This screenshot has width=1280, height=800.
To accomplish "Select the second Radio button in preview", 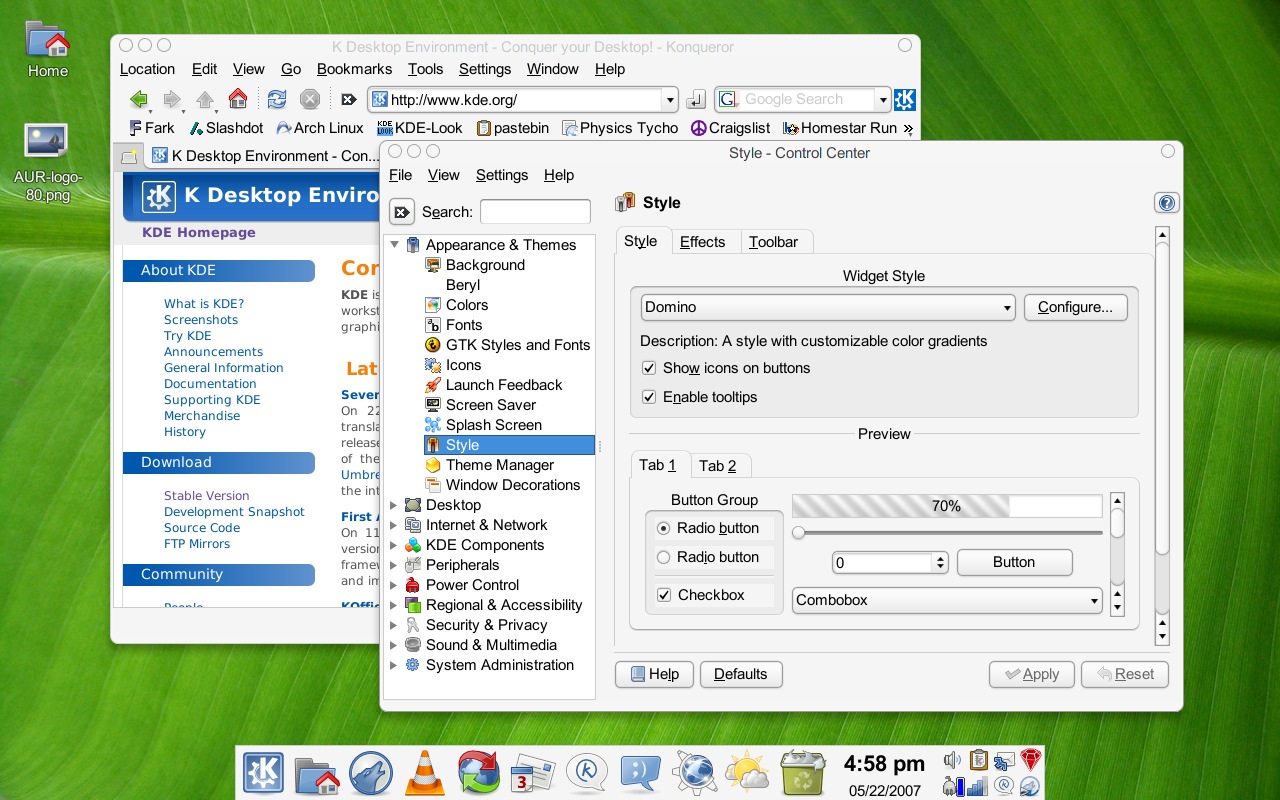I will click(663, 557).
